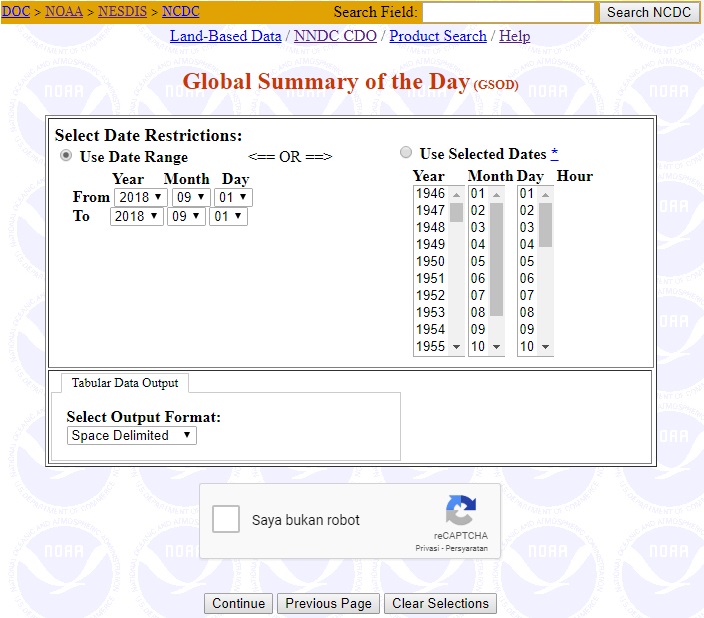Screen dimensions: 704x618
Task: Select month 10 in the Month list
Action: [x=479, y=347]
